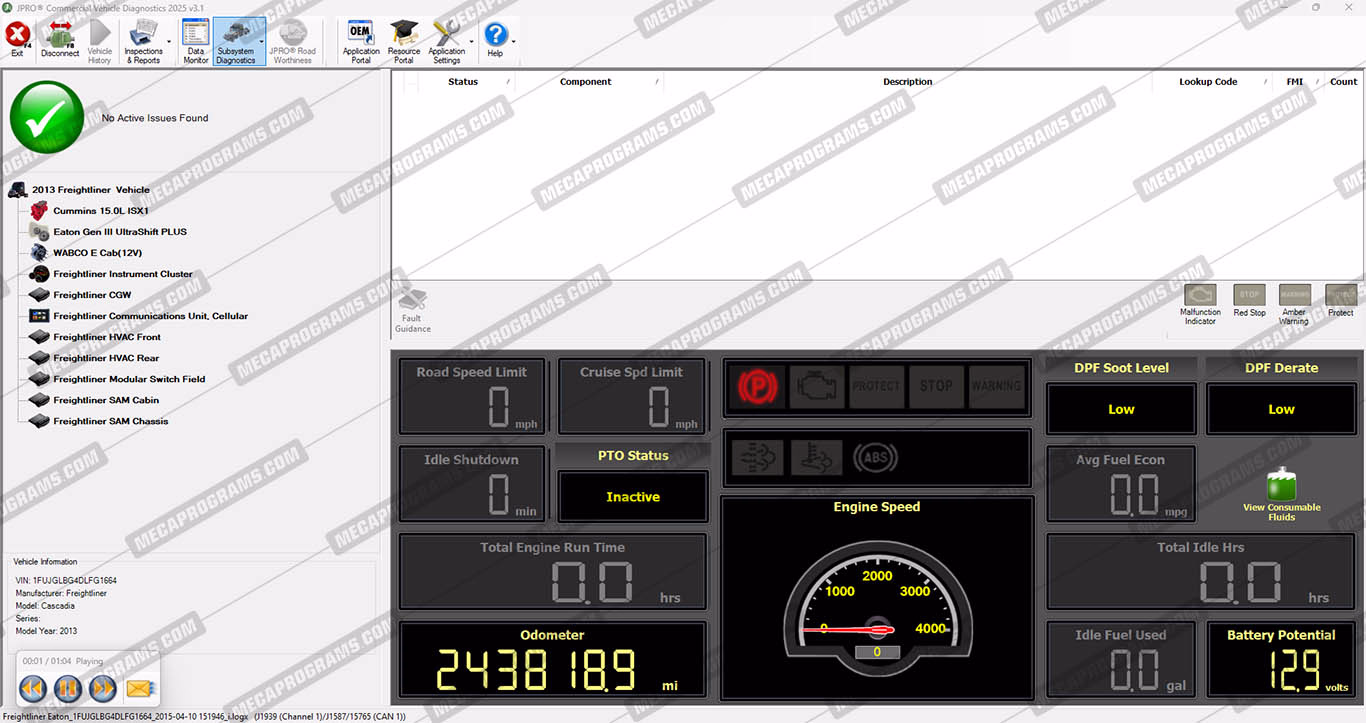Select Freightliner Instrument Cluster
The height and width of the screenshot is (723, 1366).
(x=123, y=274)
